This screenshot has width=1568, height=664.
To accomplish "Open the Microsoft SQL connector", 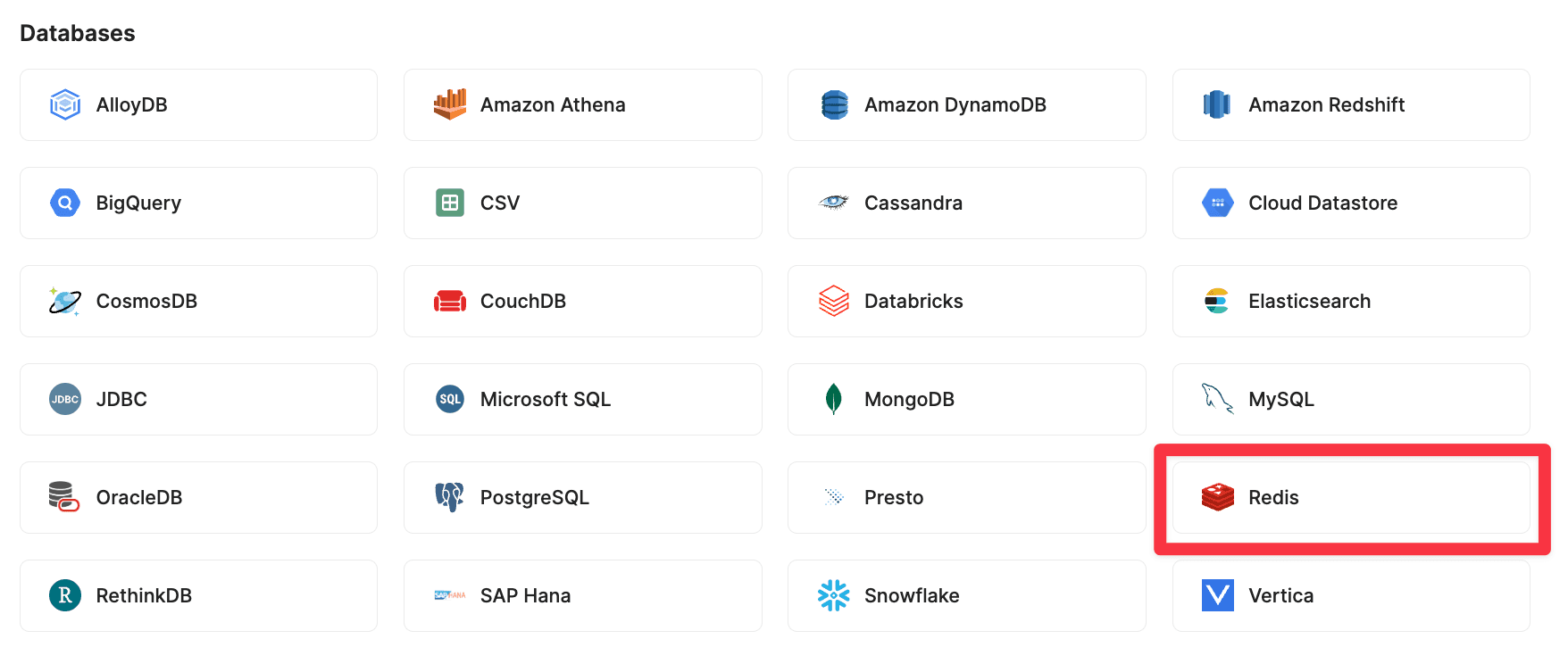I will (582, 399).
